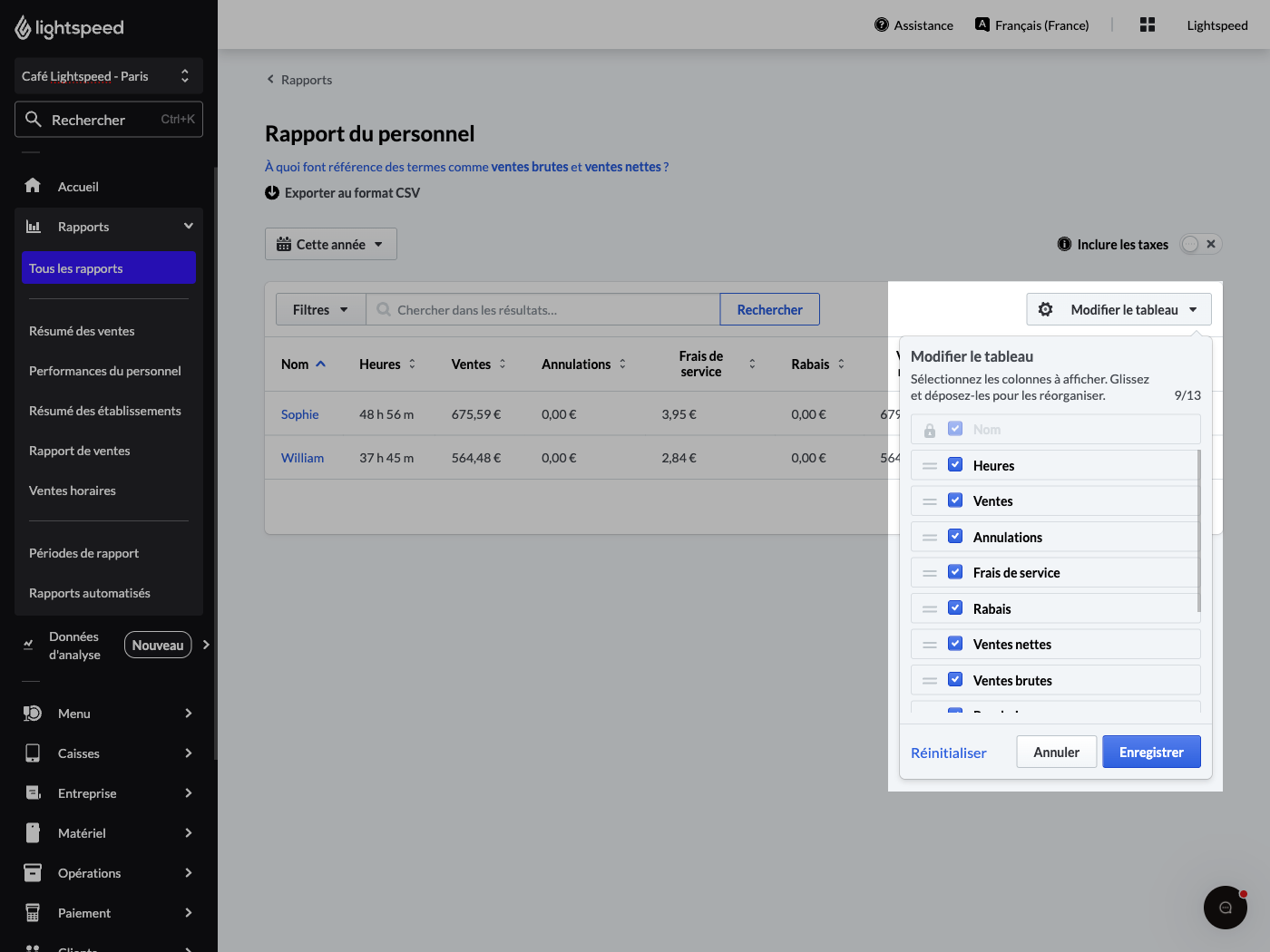Screen dimensions: 1270x952
Task: Click the search magnifier icon in sidebar
Action: 34,119
